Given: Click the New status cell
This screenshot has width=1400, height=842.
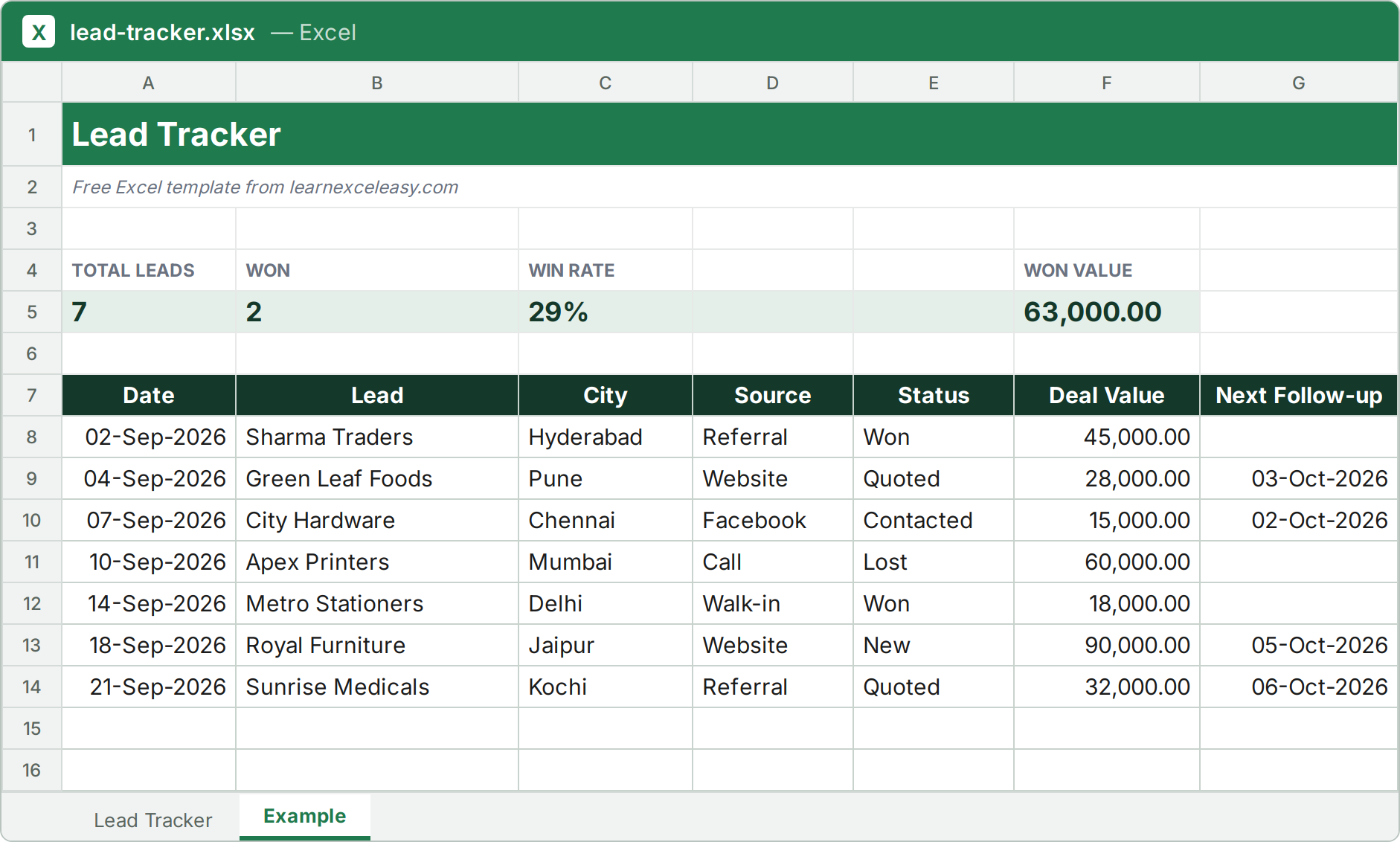Looking at the screenshot, I should click(x=934, y=645).
